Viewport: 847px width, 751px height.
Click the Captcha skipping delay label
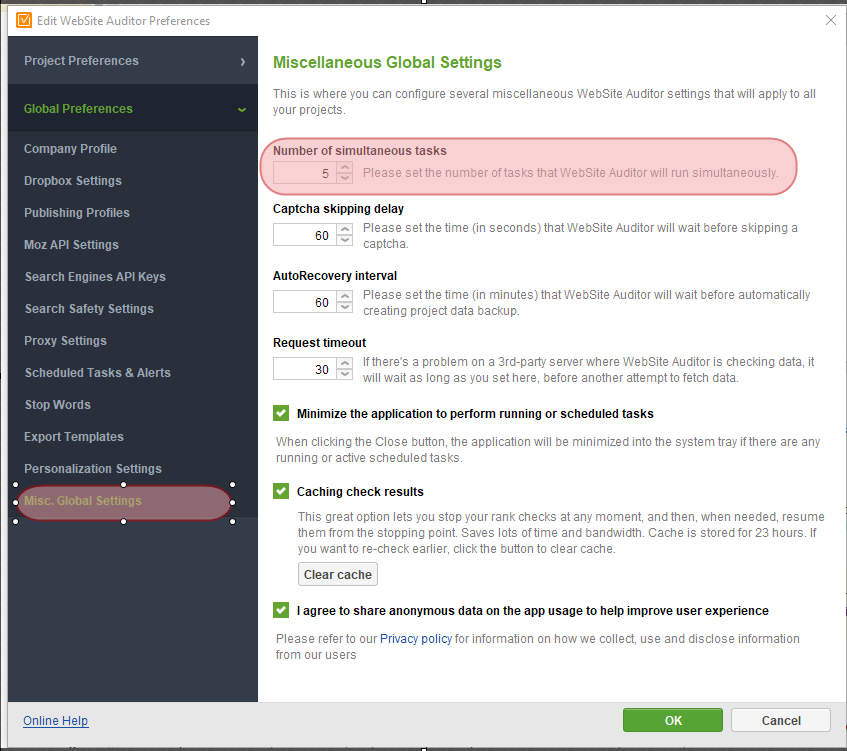[x=338, y=209]
